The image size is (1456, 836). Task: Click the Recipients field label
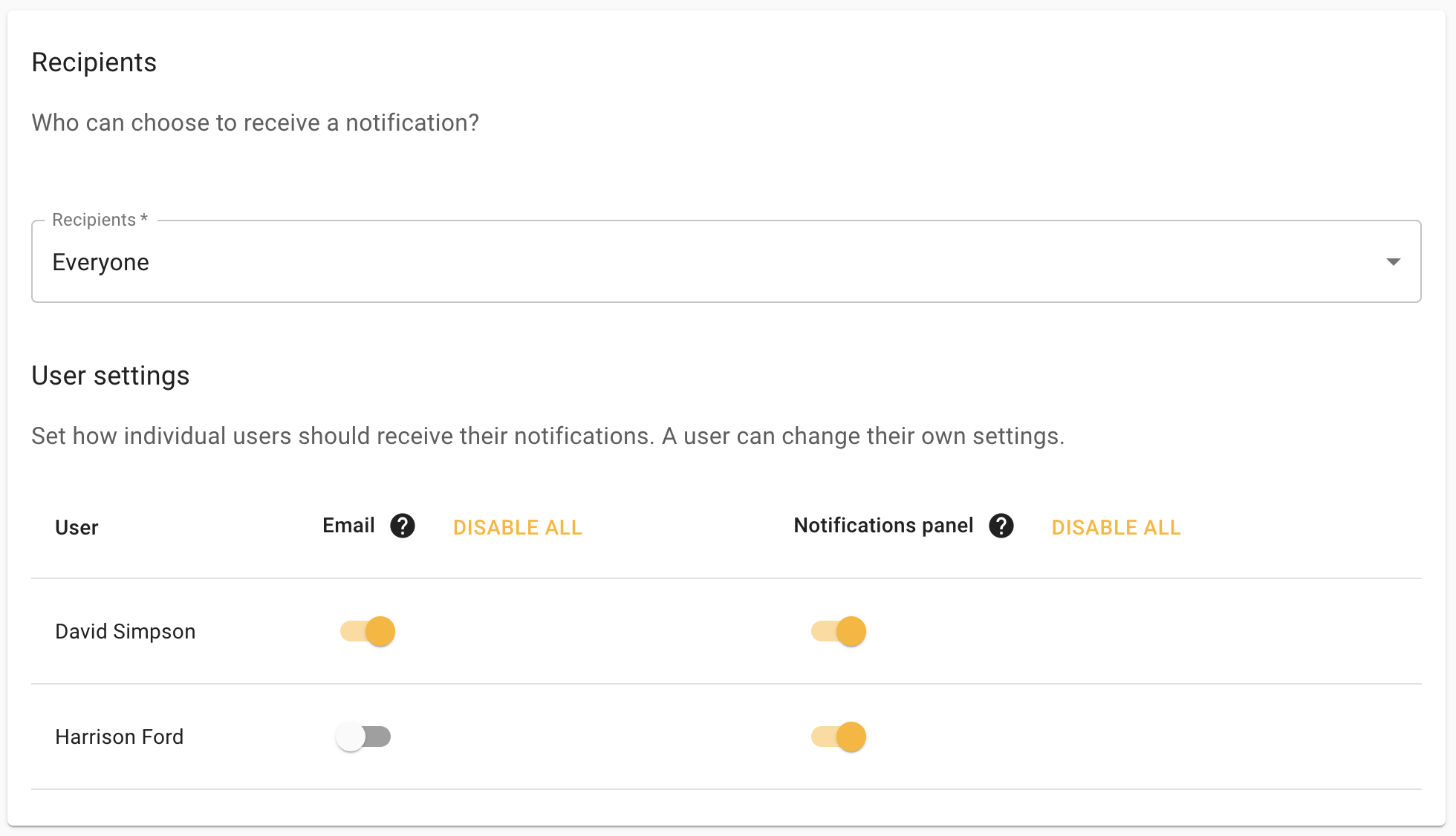97,219
